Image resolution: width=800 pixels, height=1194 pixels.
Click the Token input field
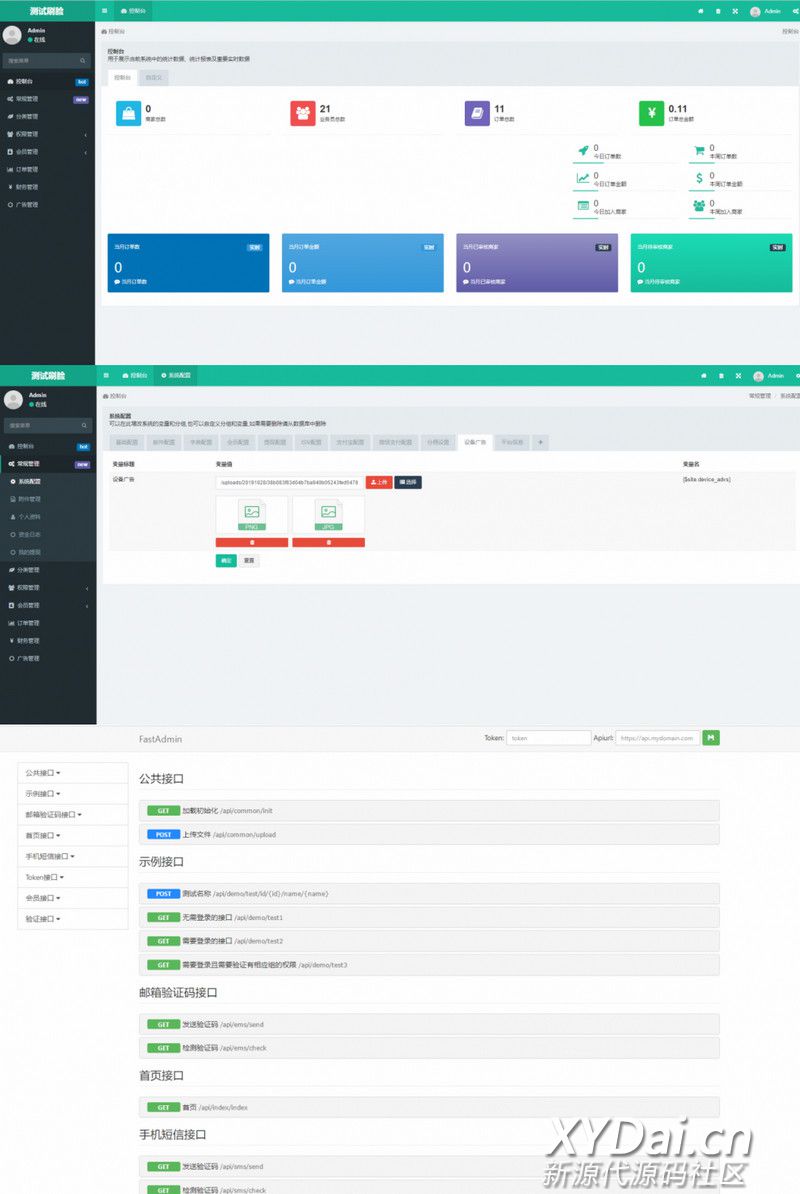click(x=549, y=738)
